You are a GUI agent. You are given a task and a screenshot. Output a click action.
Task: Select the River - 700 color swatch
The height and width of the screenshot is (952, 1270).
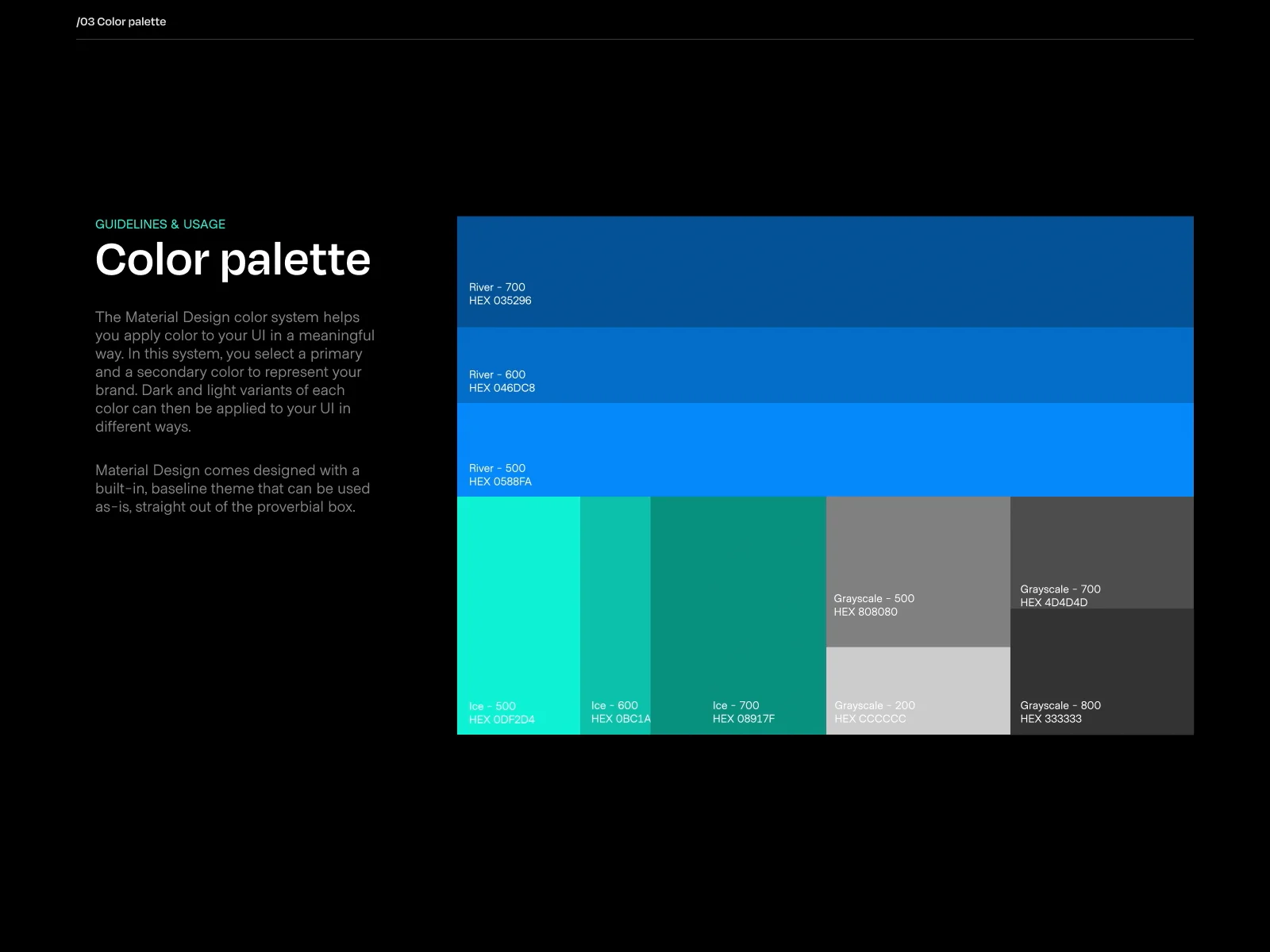coord(825,270)
